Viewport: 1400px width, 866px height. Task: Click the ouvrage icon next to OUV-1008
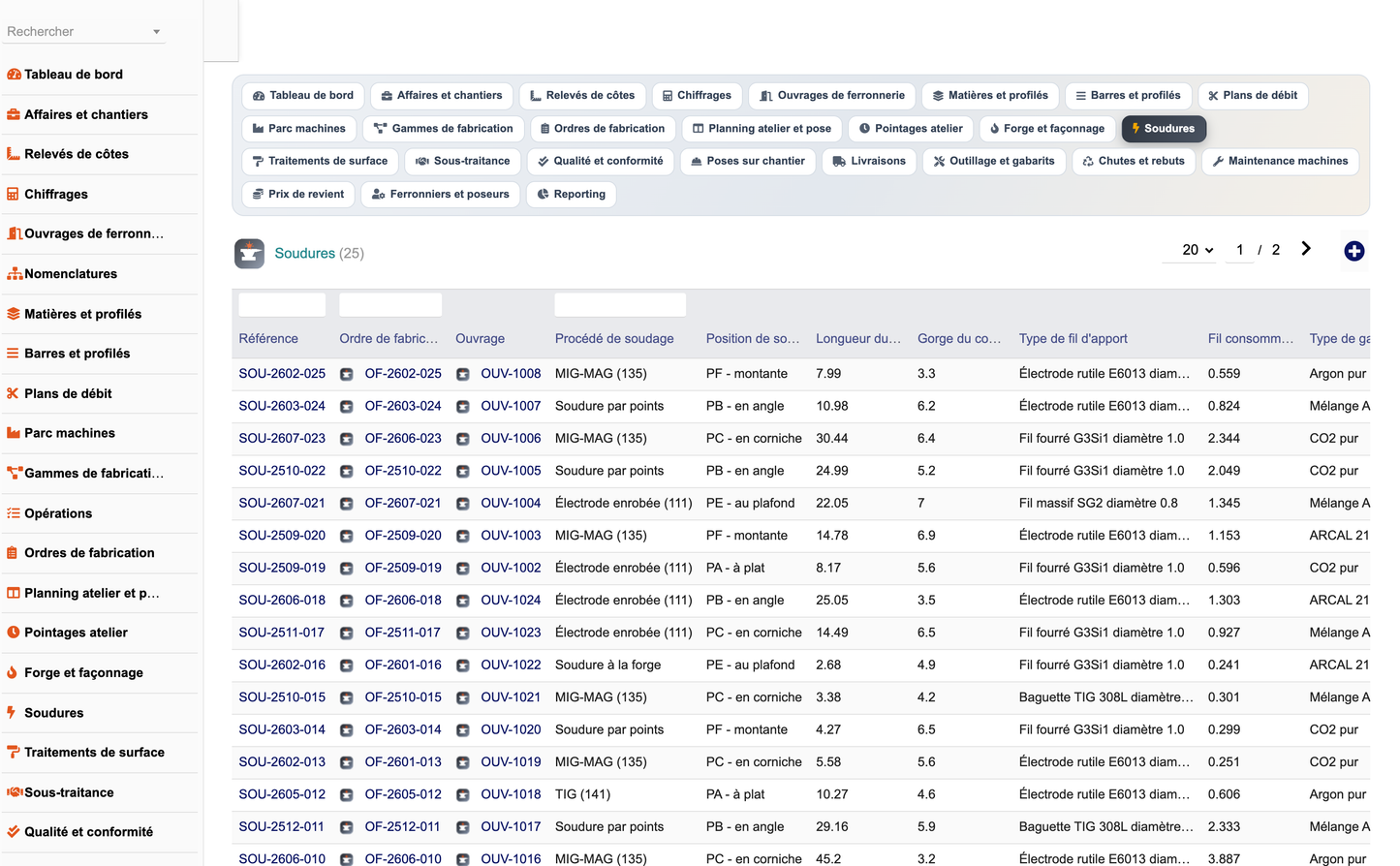point(463,374)
